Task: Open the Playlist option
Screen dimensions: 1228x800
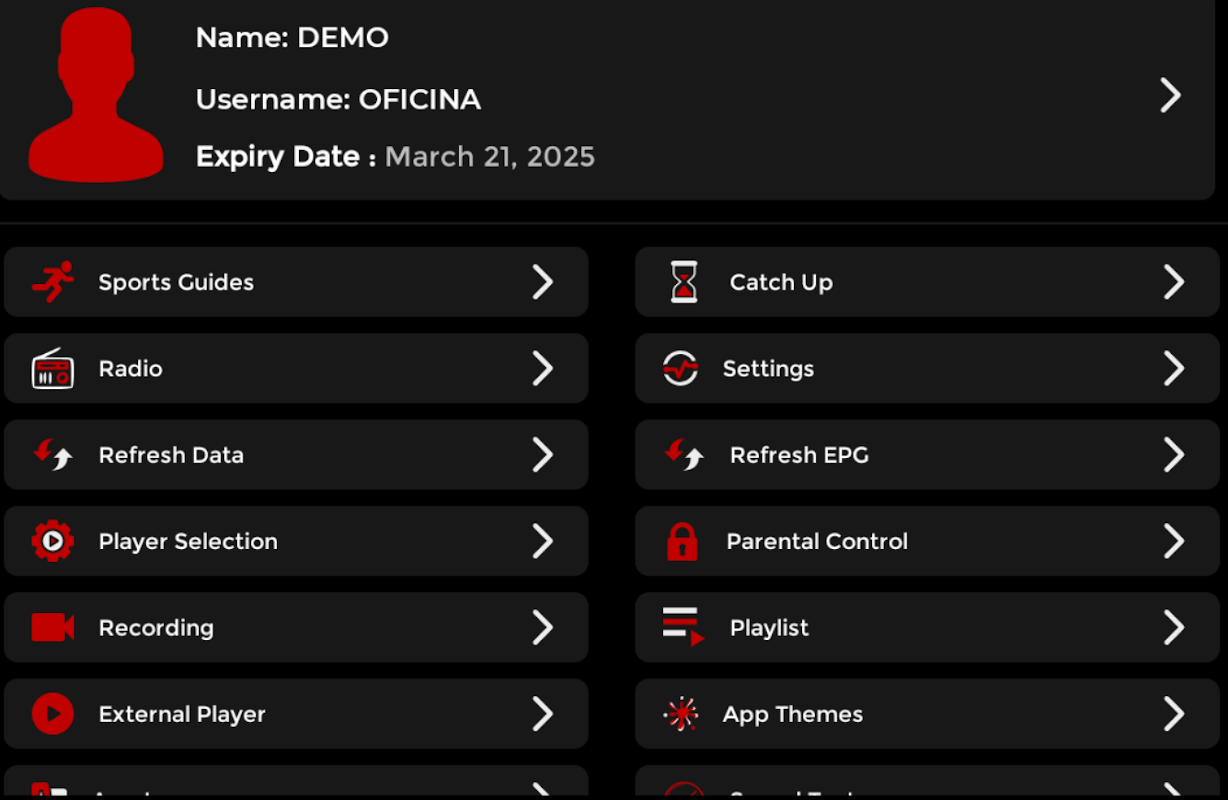Action: (x=769, y=628)
